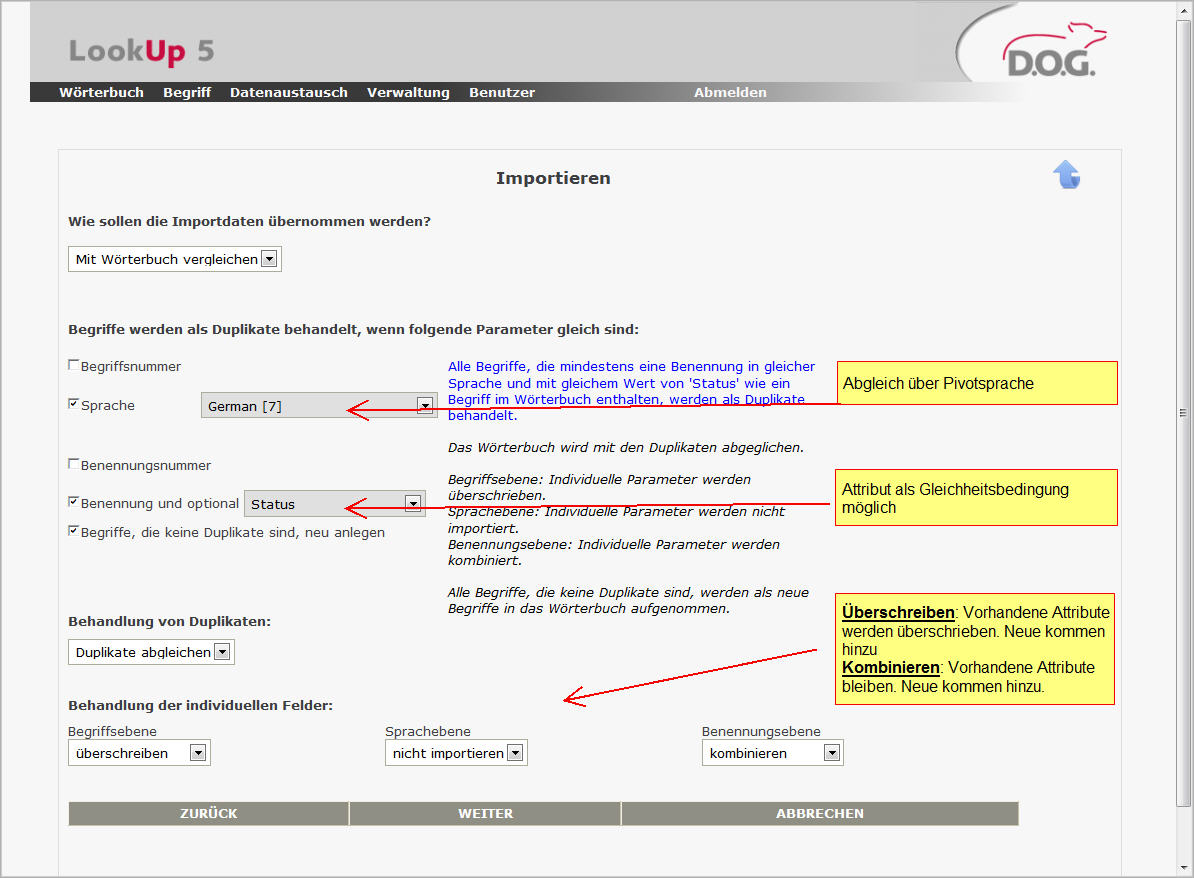Click 'Das Wörterbuch wird mit den Duplikaten abgeglichen.'

pyautogui.click(x=625, y=447)
